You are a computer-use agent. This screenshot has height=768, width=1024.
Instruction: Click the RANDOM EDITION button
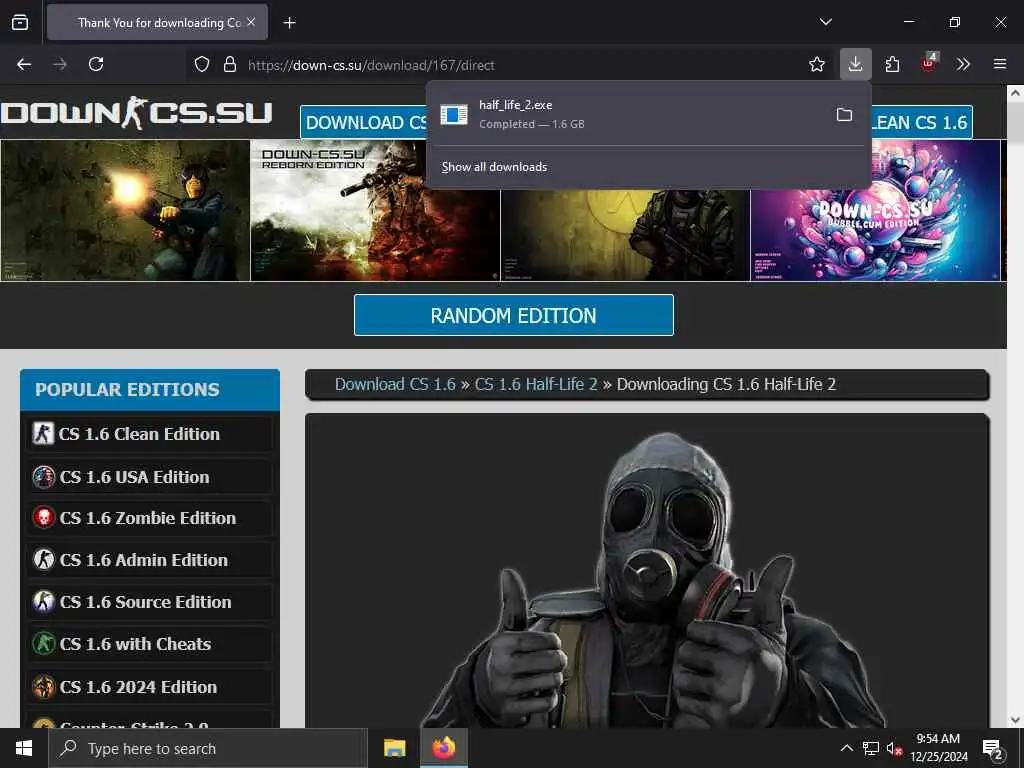pyautogui.click(x=513, y=315)
